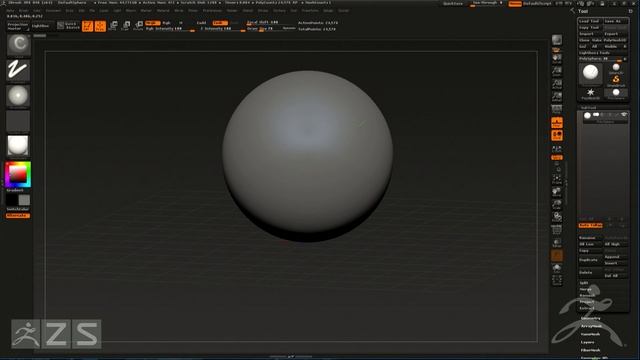Expand the ArrayMesh section

pos(591,326)
